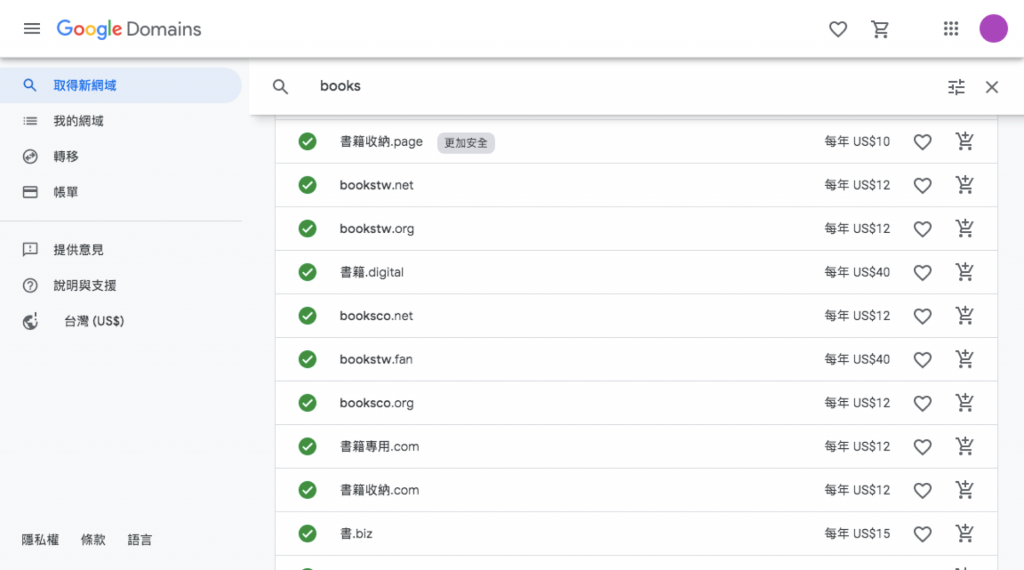Favorite the booksco.net domain
The height and width of the screenshot is (570, 1024).
(923, 316)
